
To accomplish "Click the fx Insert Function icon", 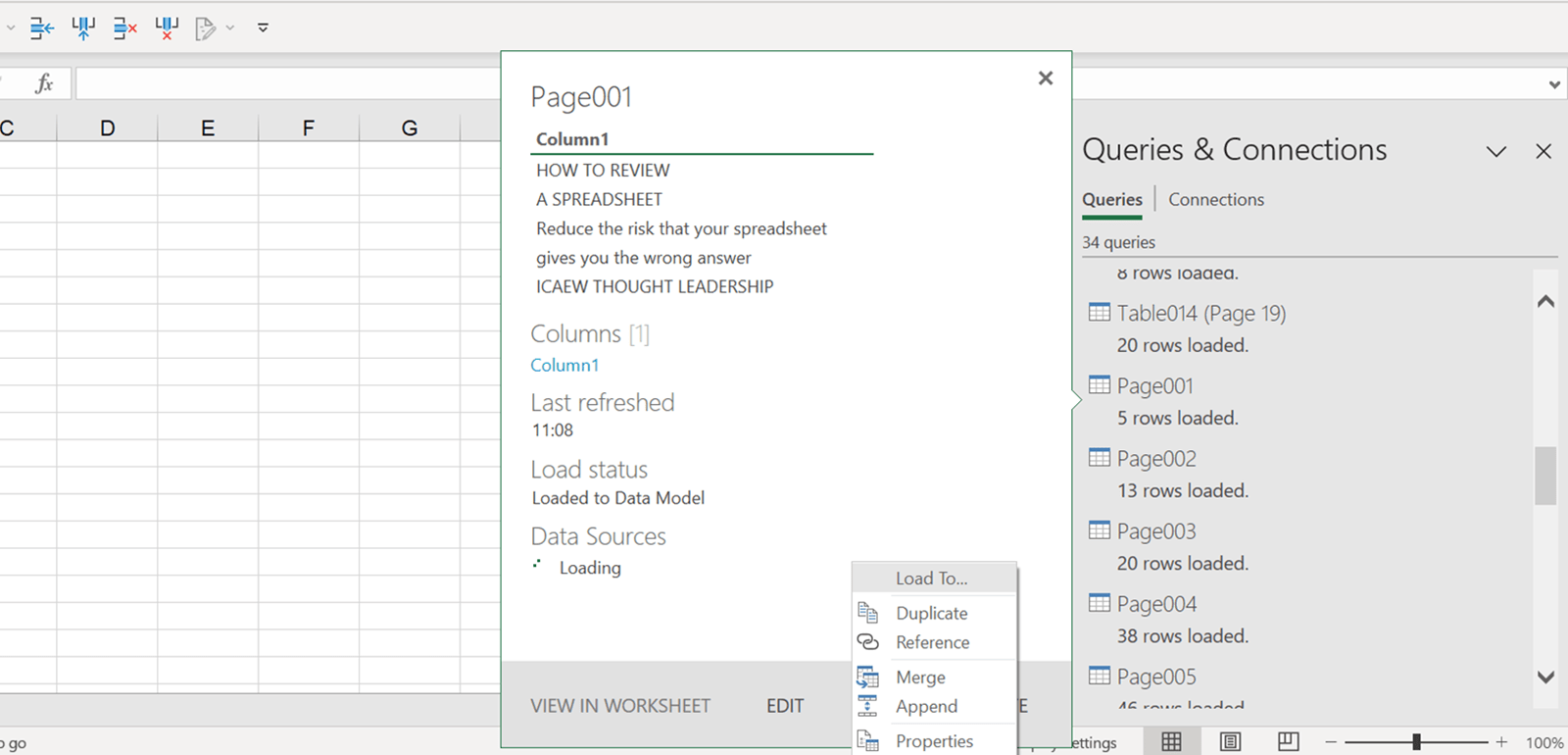I will [x=44, y=83].
